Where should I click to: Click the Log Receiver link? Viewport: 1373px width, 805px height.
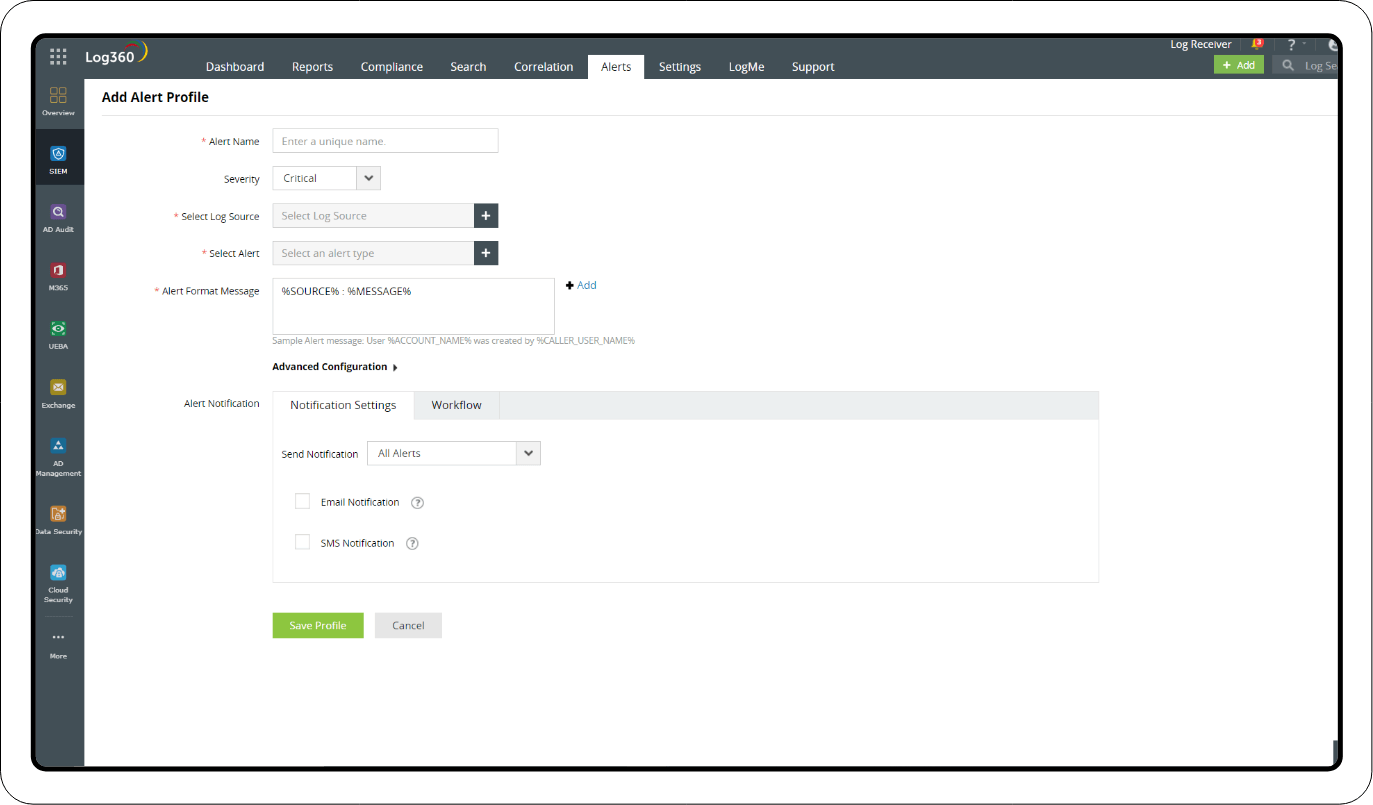click(1201, 44)
